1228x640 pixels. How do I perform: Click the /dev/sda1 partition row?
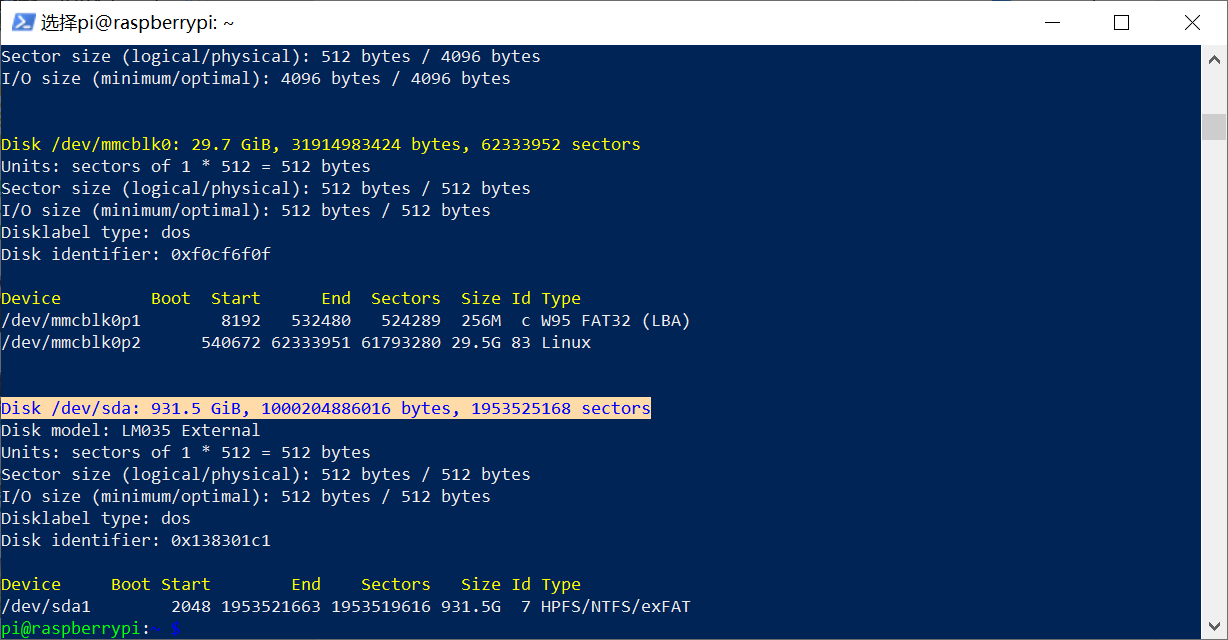(x=346, y=606)
